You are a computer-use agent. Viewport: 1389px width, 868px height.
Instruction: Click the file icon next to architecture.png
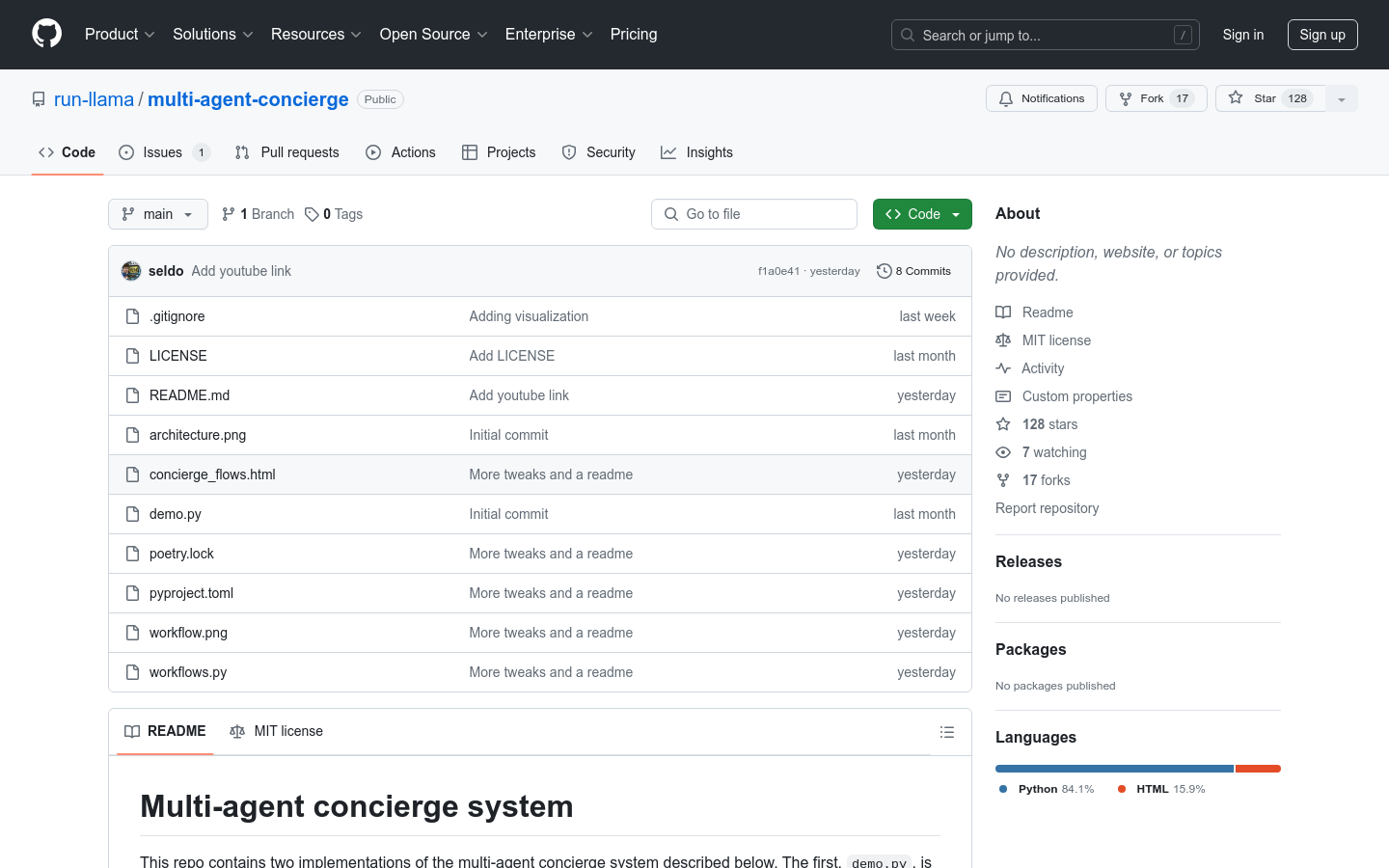tap(133, 435)
